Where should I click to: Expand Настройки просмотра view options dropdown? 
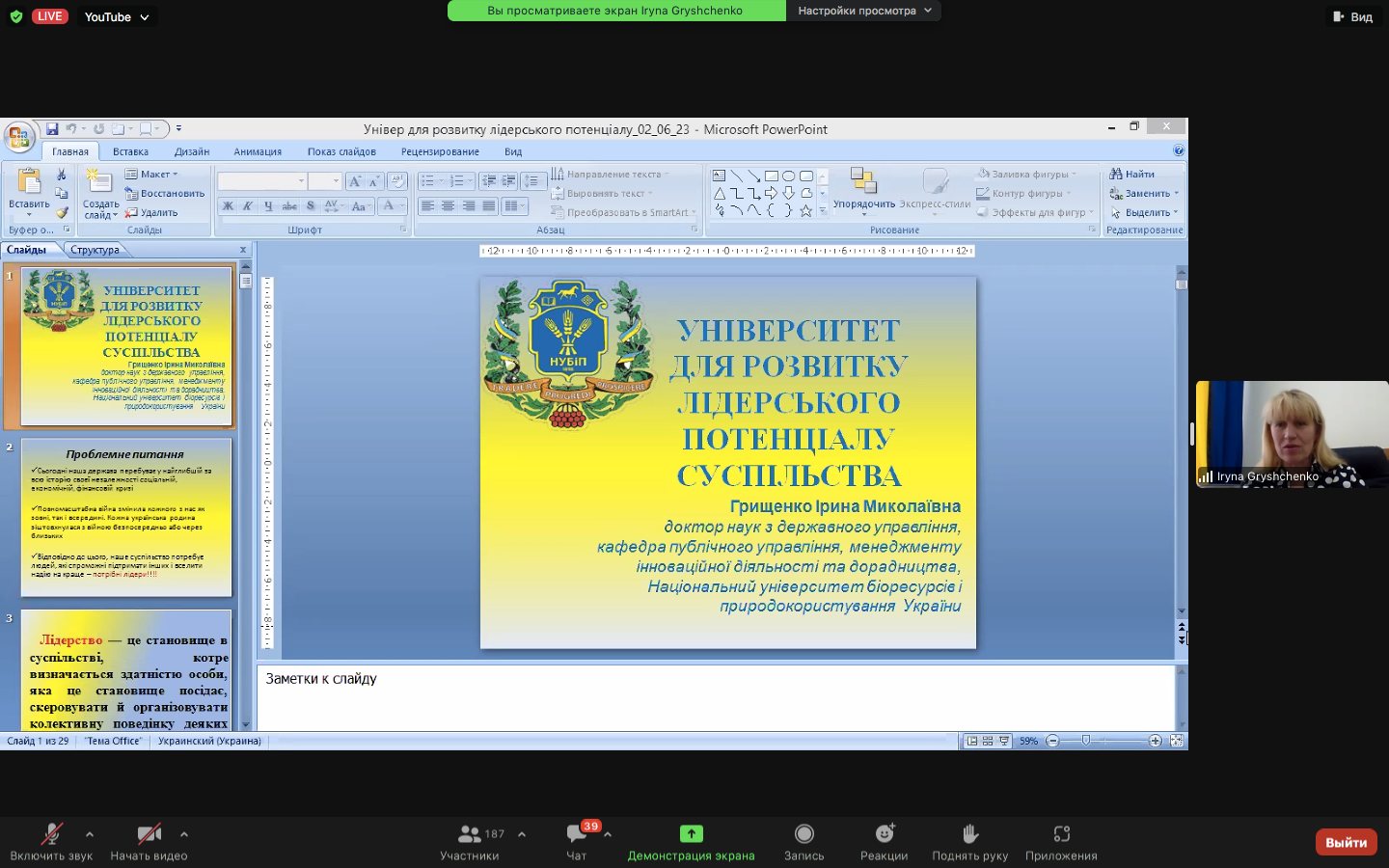tap(863, 11)
